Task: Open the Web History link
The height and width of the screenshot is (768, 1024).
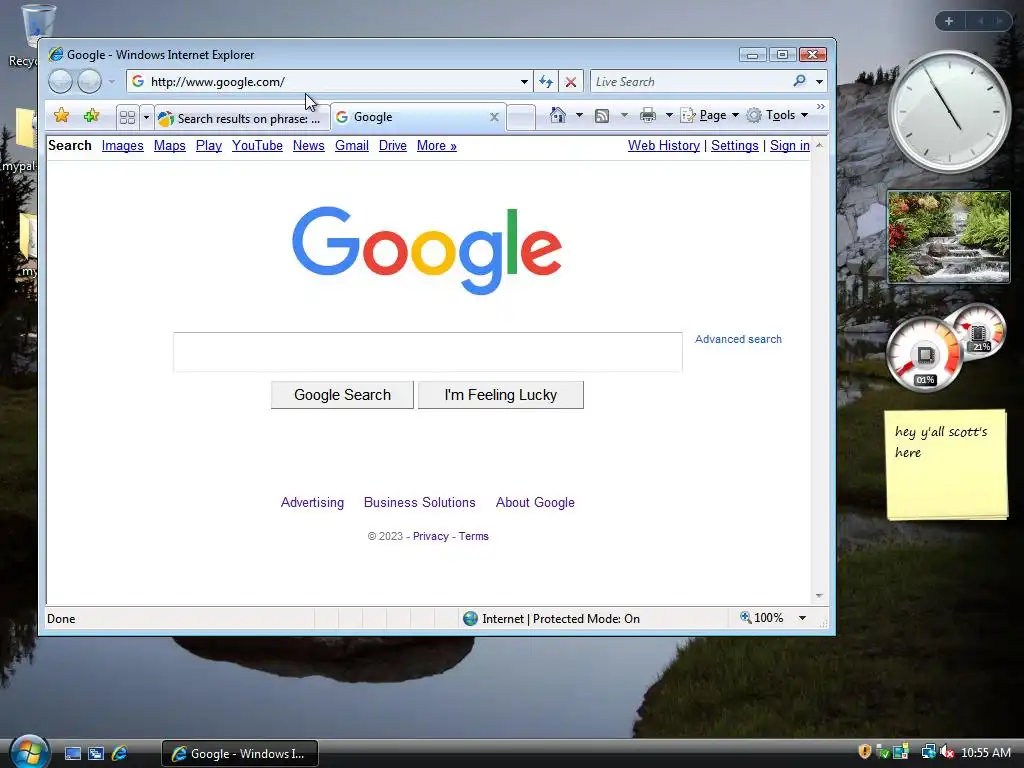Action: tap(664, 146)
